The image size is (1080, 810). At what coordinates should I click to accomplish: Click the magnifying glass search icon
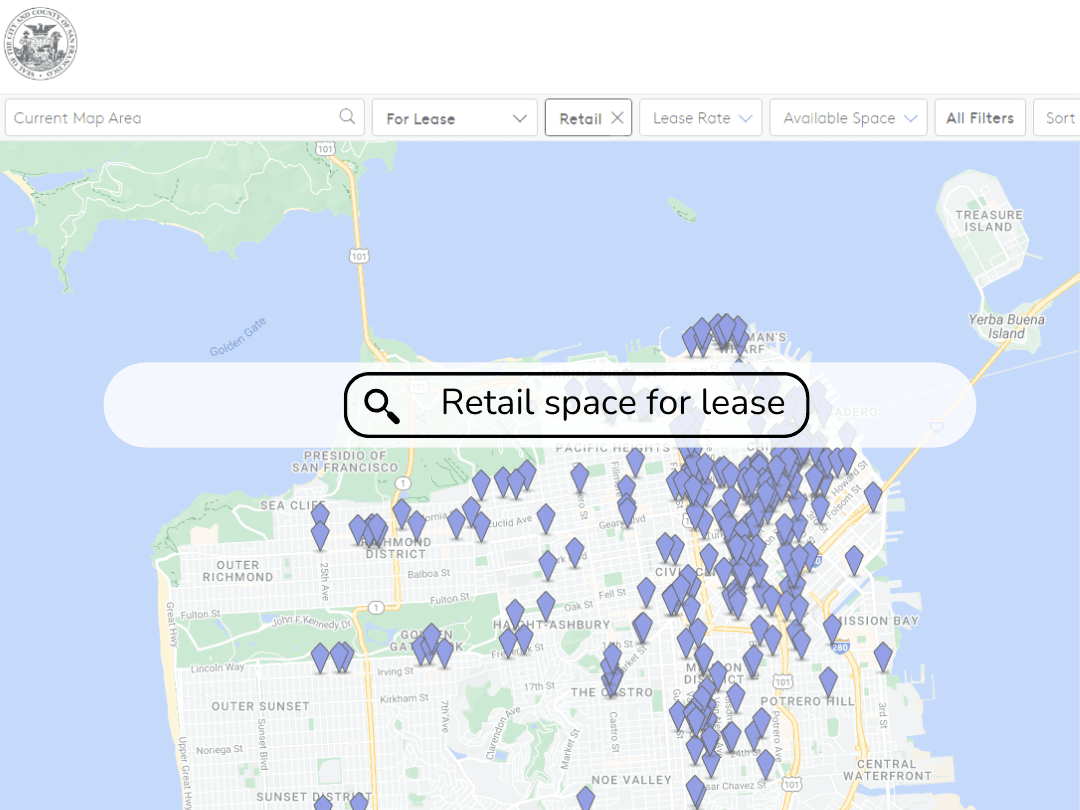pyautogui.click(x=346, y=117)
